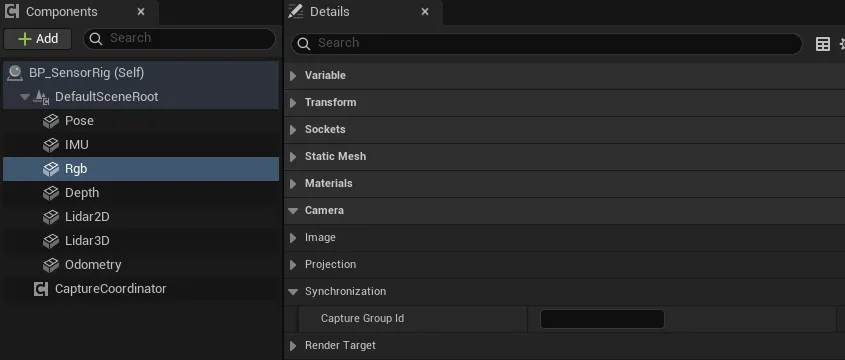The width and height of the screenshot is (845, 360).
Task: Close the Components tab
Action: 141,11
